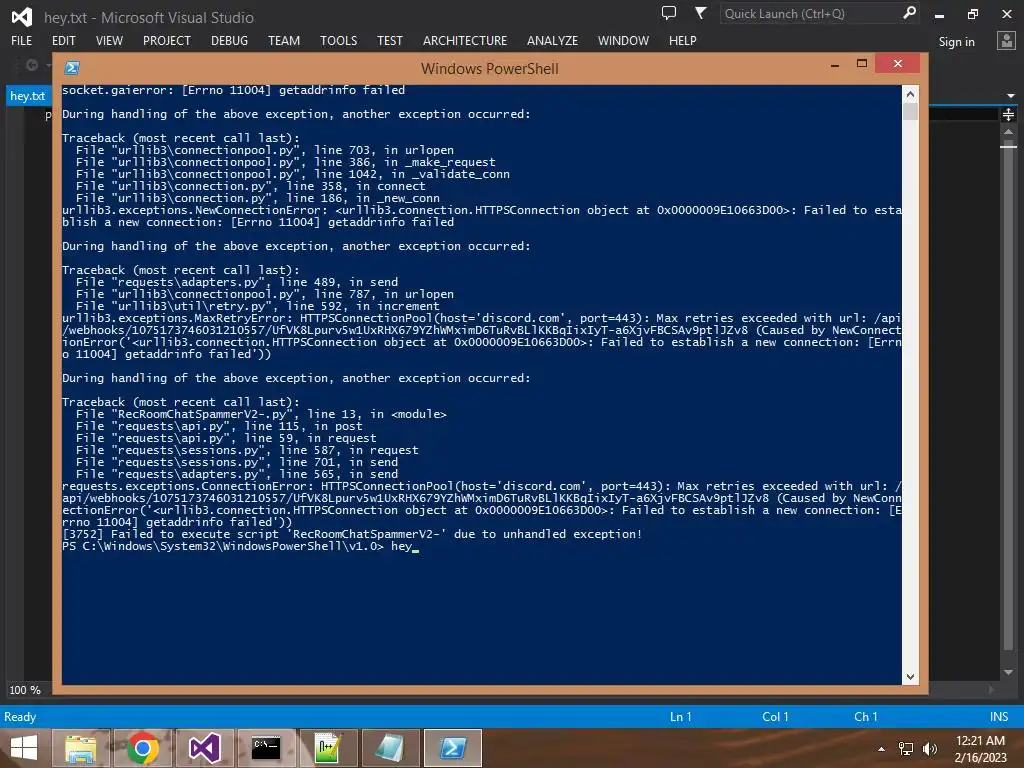
Task: Open the TEAM menu
Action: 284,40
